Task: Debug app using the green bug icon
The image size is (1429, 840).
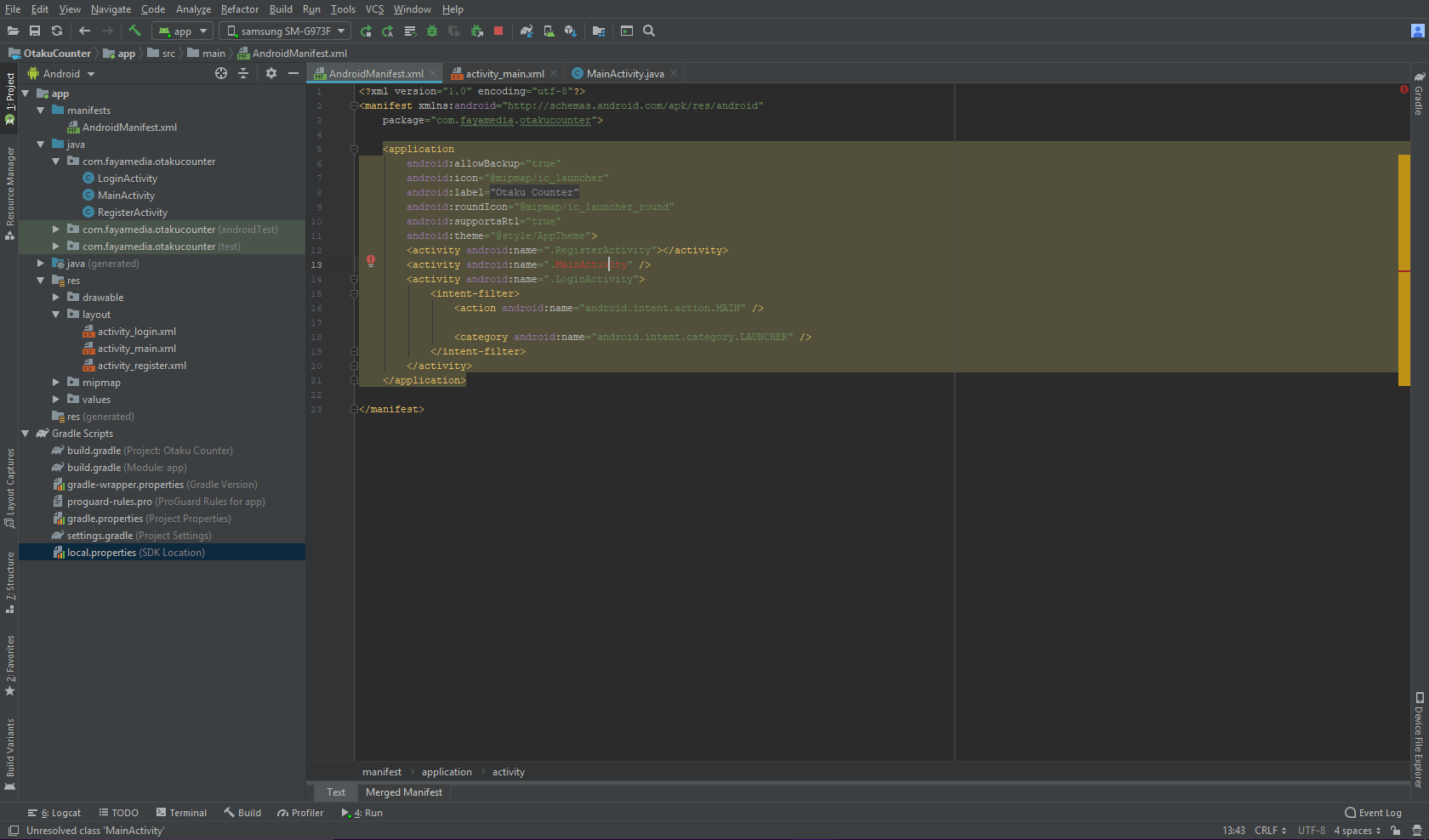Action: coord(432,31)
